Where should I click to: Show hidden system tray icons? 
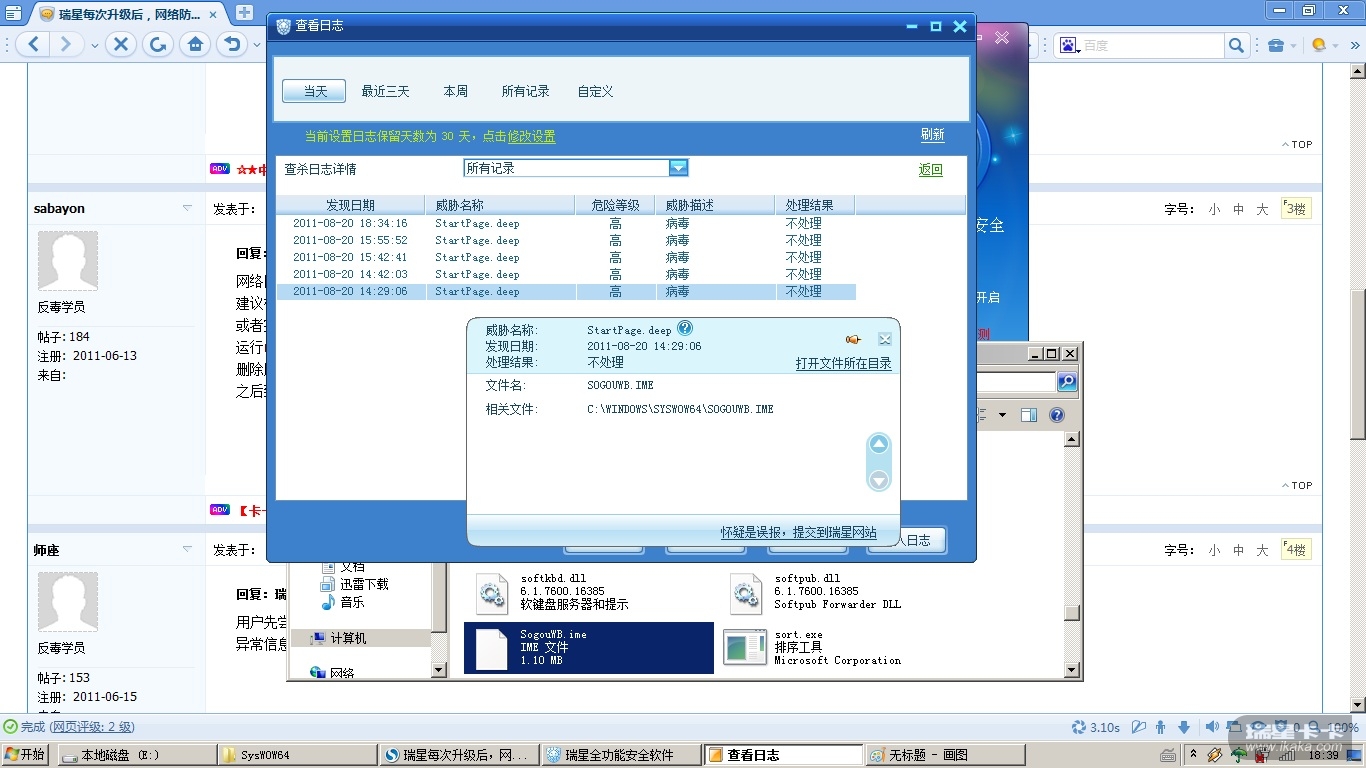click(1193, 755)
